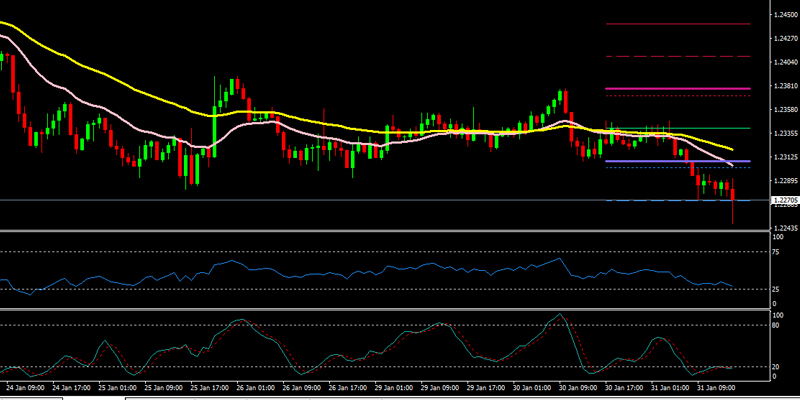The height and width of the screenshot is (400, 800).
Task: Click the 25 level label in the RSI pane
Action: [777, 289]
